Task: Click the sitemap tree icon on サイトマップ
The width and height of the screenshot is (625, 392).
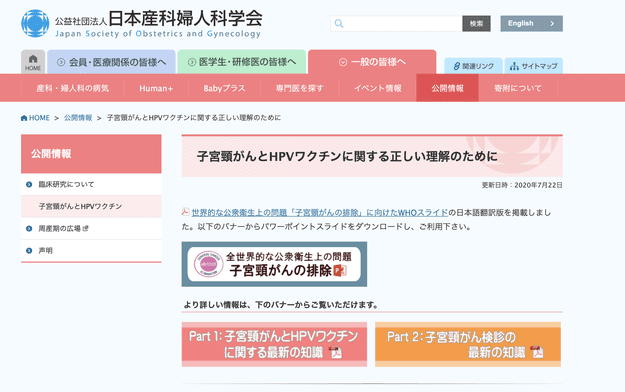Action: tap(515, 66)
